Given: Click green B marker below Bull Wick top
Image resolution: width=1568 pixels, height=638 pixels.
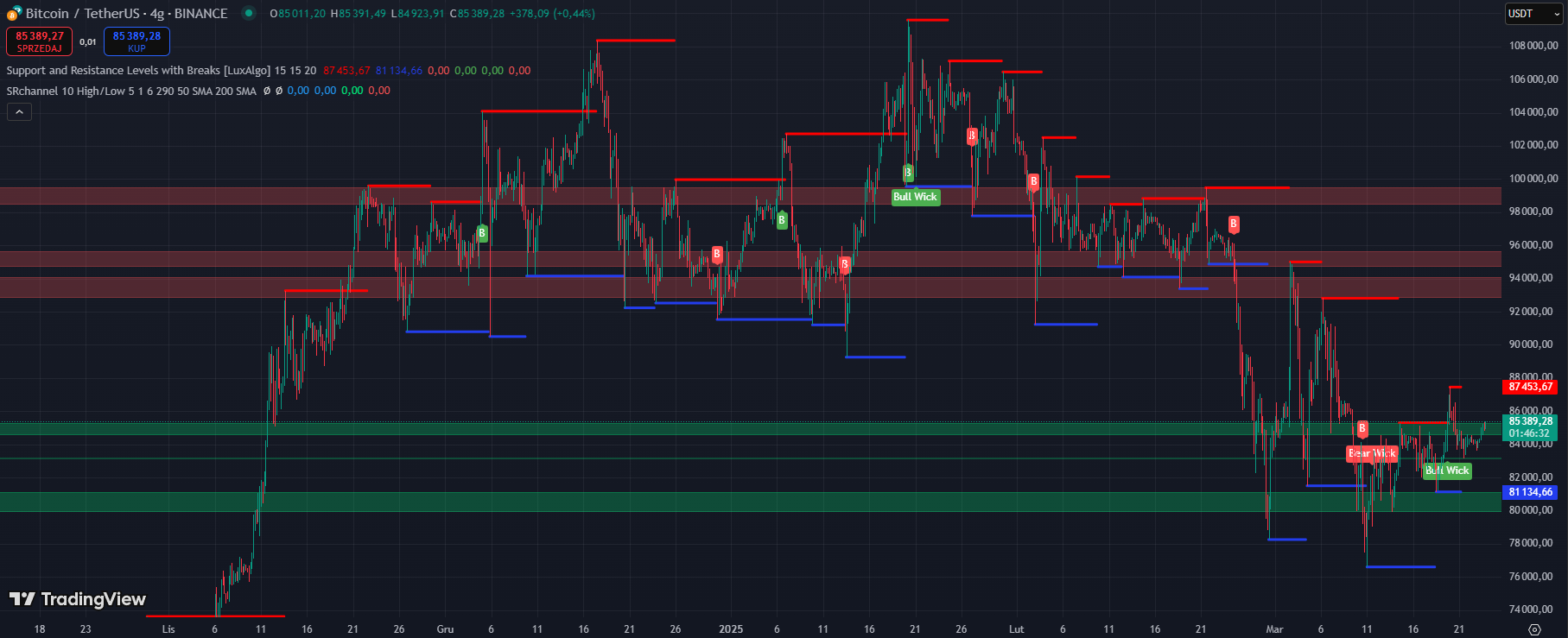Looking at the screenshot, I should 908,173.
